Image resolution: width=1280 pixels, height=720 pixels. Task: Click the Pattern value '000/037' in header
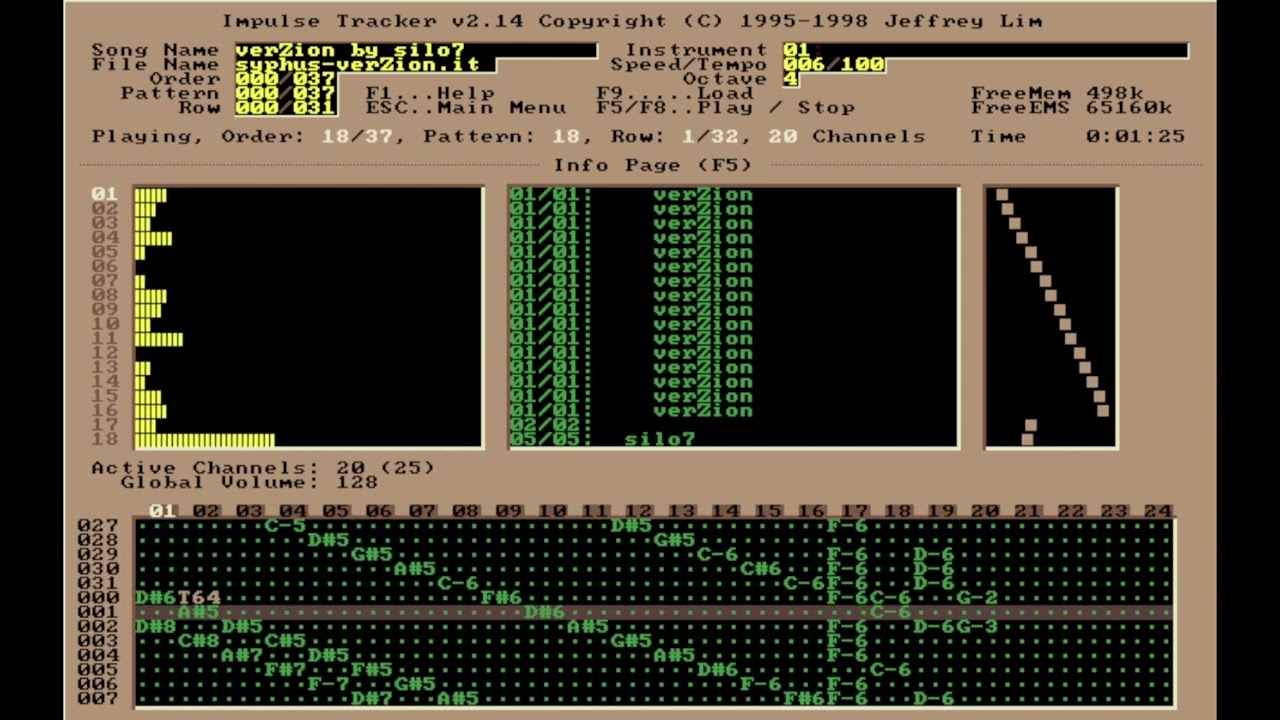[x=285, y=93]
